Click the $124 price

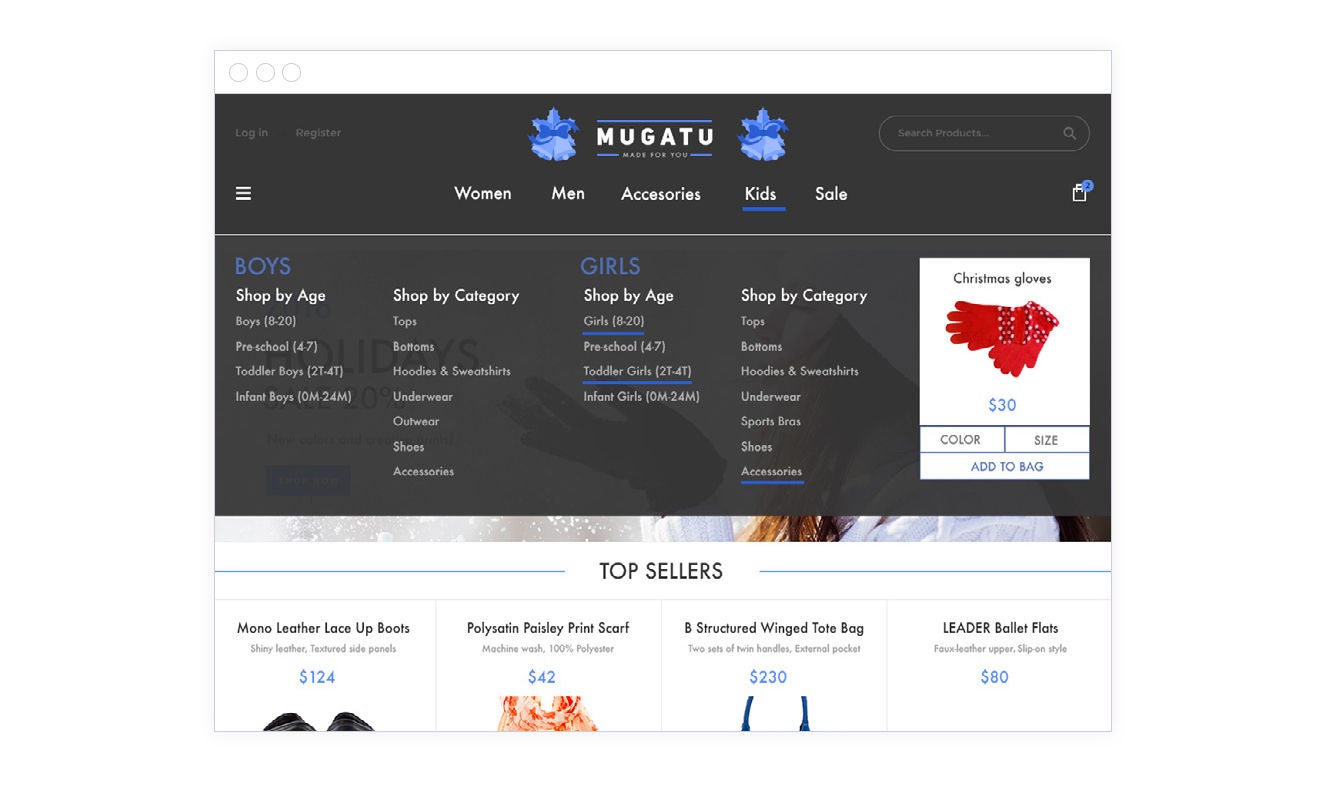(317, 677)
